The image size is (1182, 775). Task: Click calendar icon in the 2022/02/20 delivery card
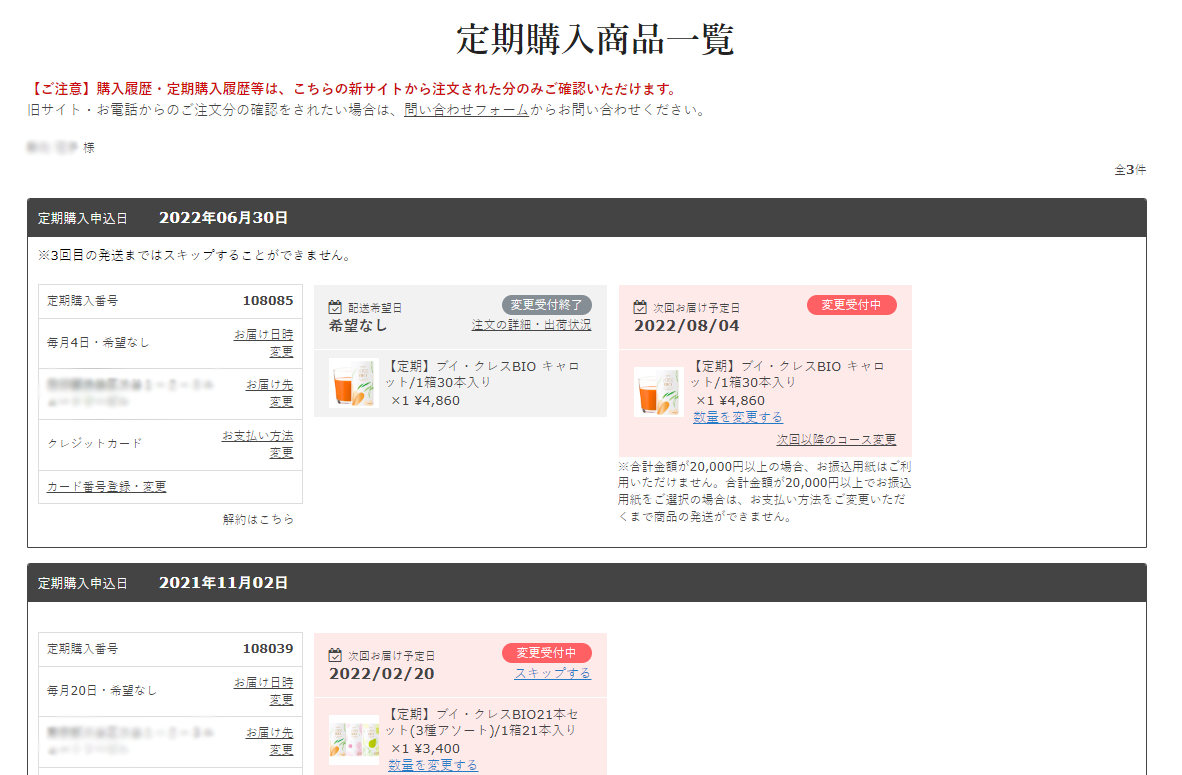pyautogui.click(x=336, y=655)
